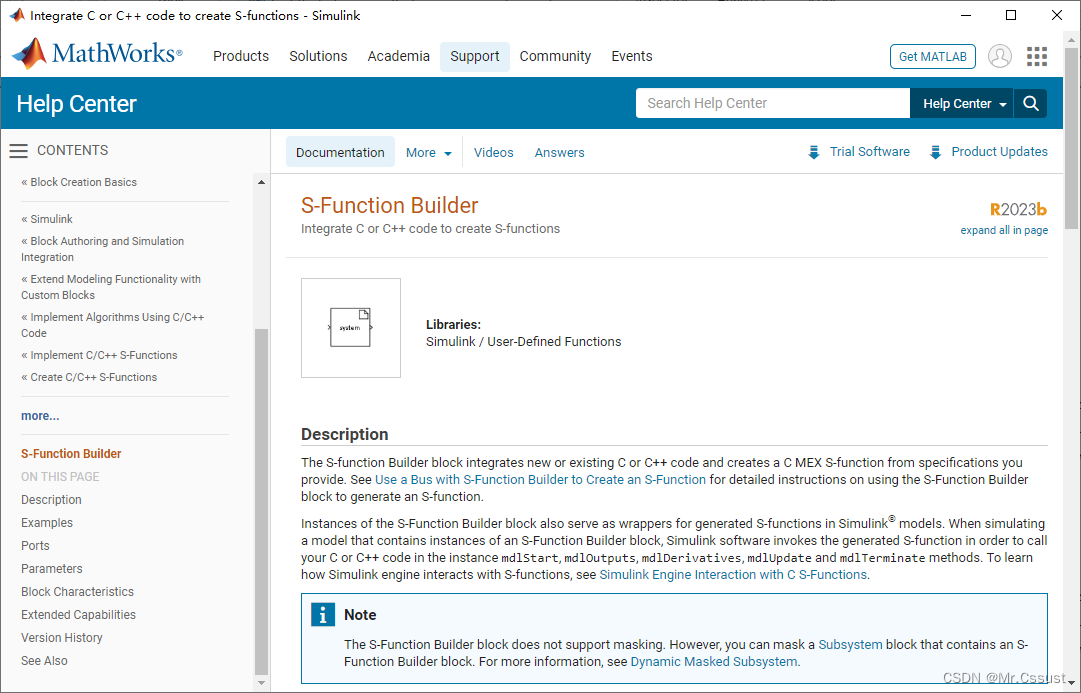Jump to Version History section
1081x693 pixels.
click(61, 638)
